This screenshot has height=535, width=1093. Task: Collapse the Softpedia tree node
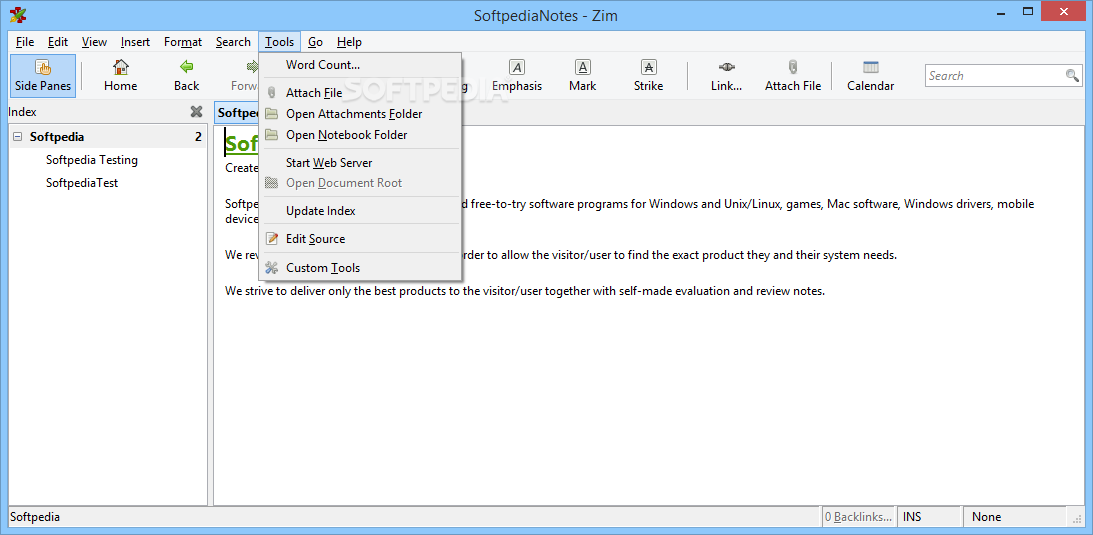pos(17,137)
